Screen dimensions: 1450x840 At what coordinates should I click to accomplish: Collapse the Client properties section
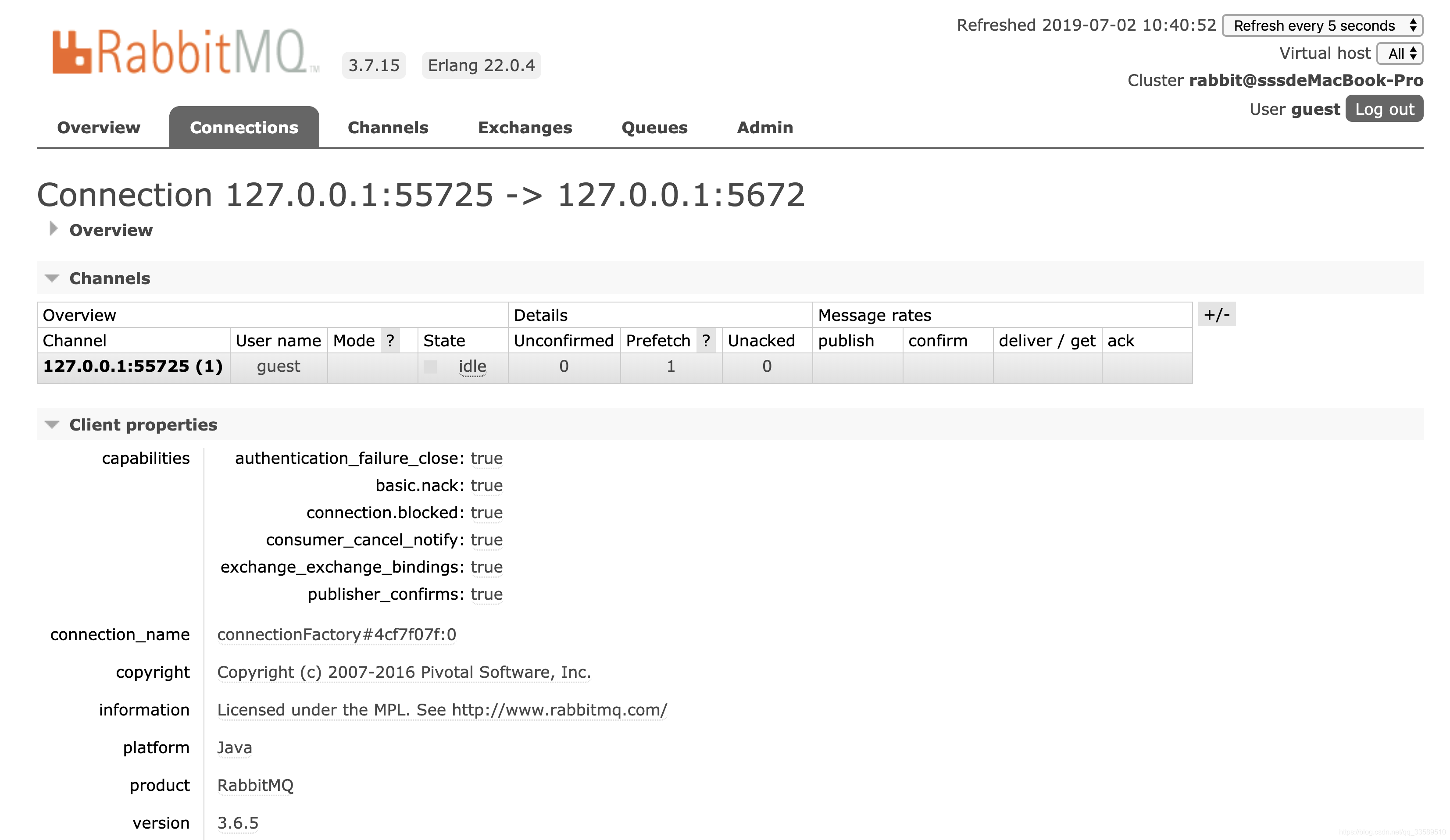(x=52, y=424)
